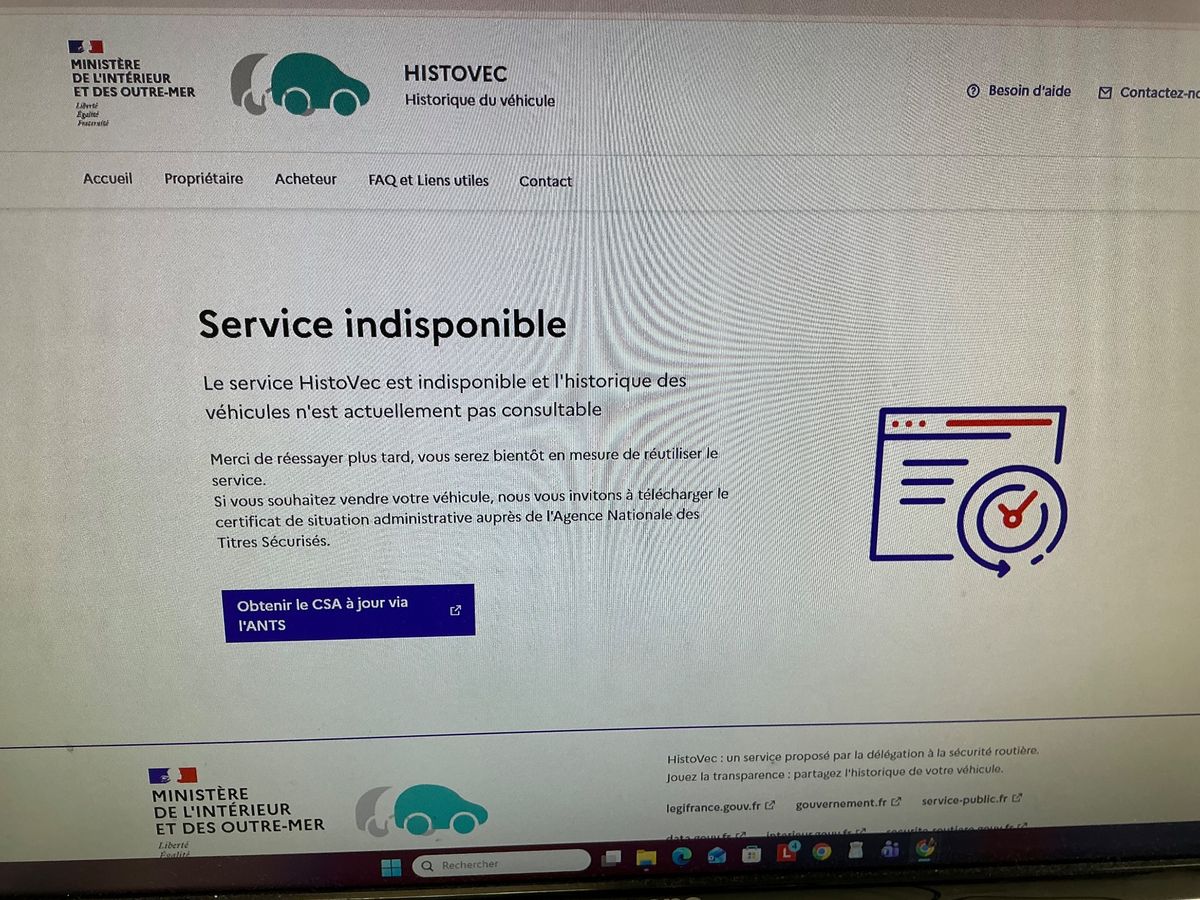The height and width of the screenshot is (900, 1200).
Task: Open Besoin d'aide help link
Action: click(x=1019, y=91)
